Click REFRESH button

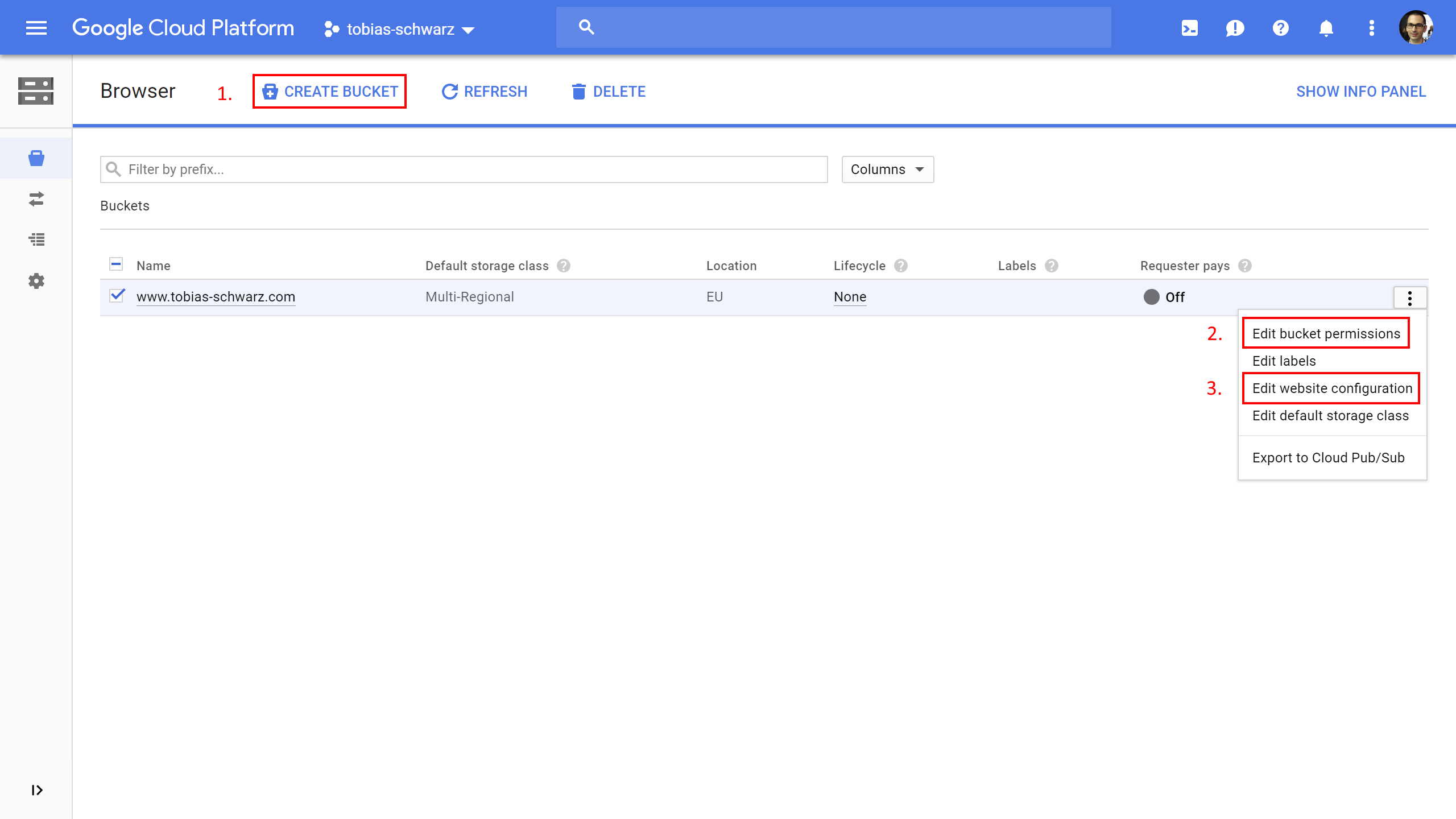tap(485, 91)
